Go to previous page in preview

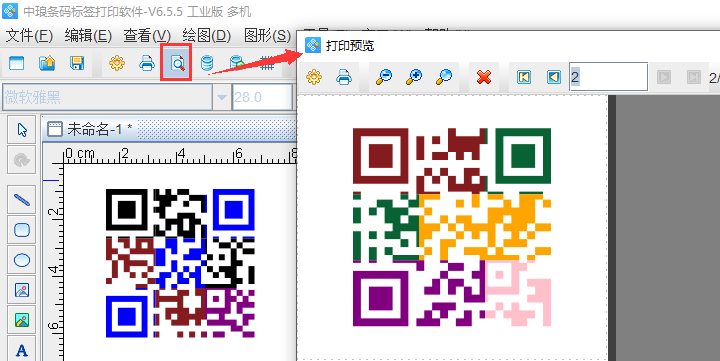click(554, 77)
